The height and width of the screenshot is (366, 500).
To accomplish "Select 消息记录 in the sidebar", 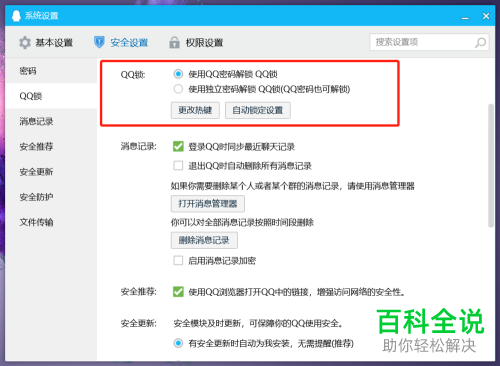I will tap(51, 121).
